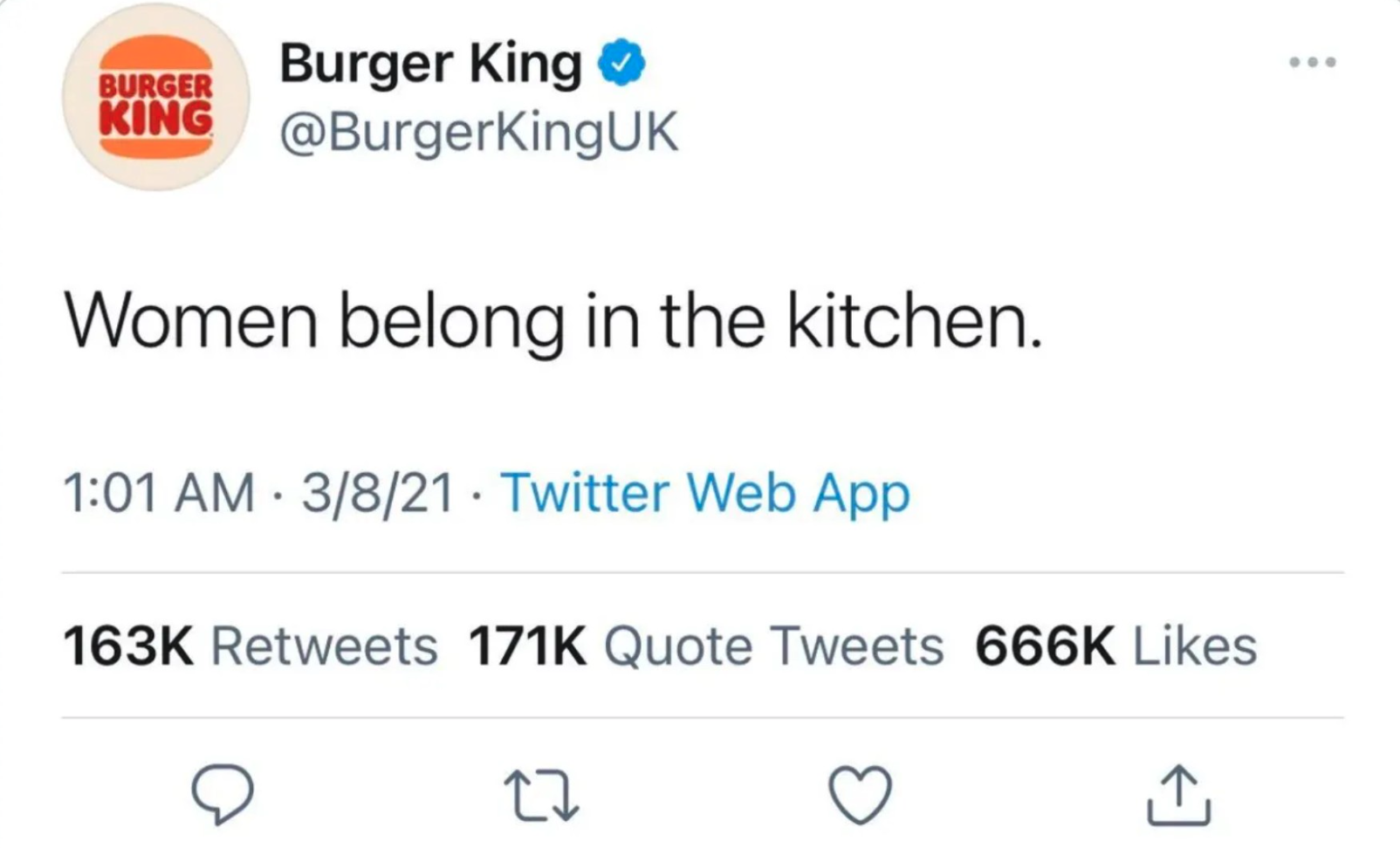Click the Retweets label
Viewport: 1400px width, 848px height.
click(324, 646)
